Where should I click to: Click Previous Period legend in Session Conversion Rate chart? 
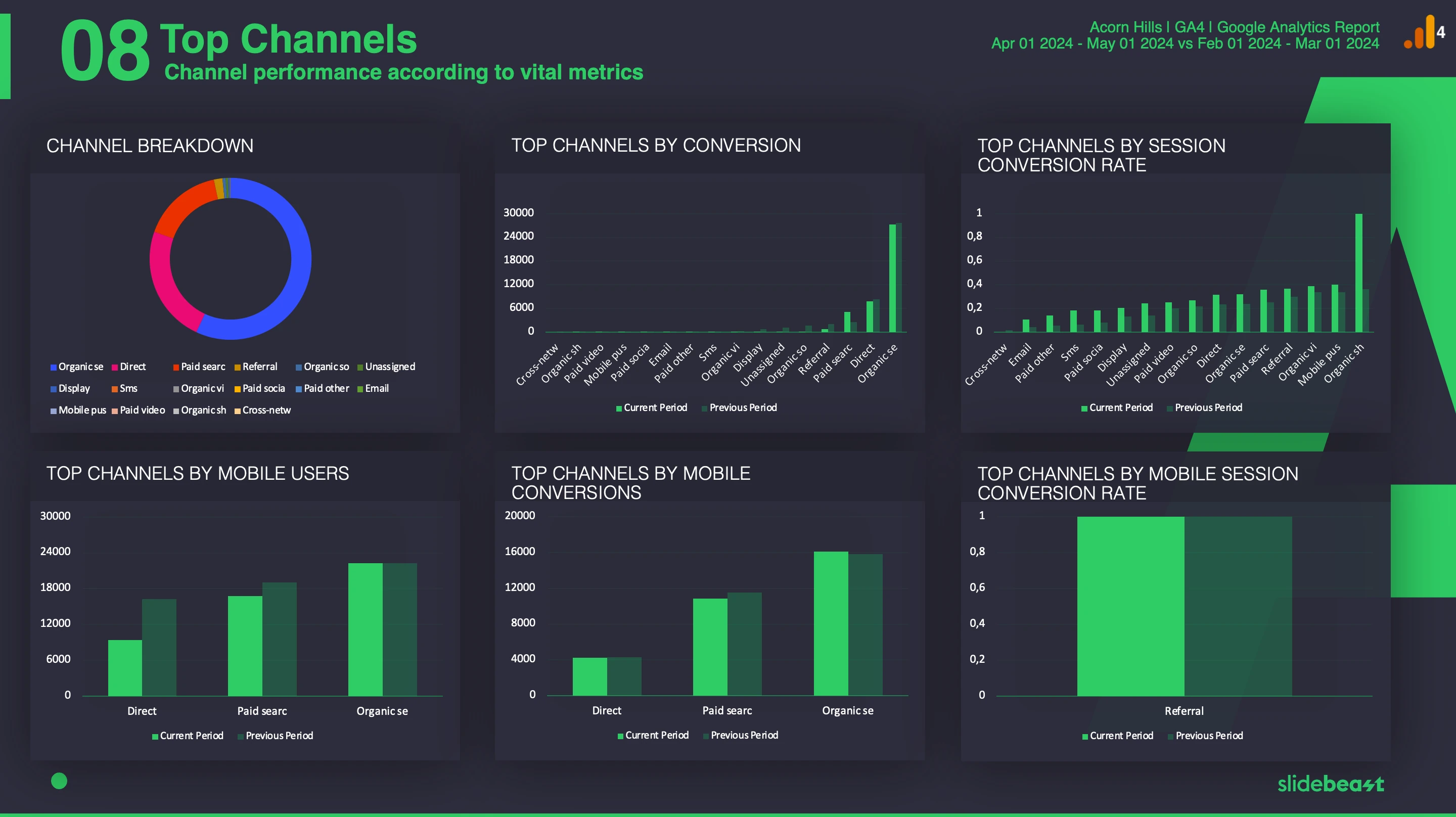tap(1205, 407)
